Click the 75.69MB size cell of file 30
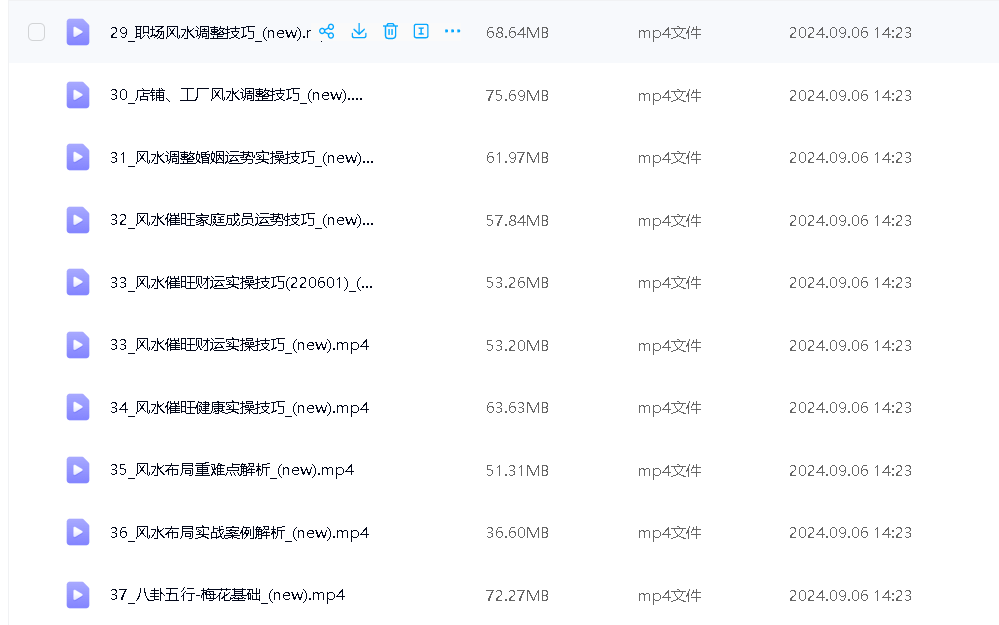Viewport: 999px width, 625px height. click(x=517, y=95)
